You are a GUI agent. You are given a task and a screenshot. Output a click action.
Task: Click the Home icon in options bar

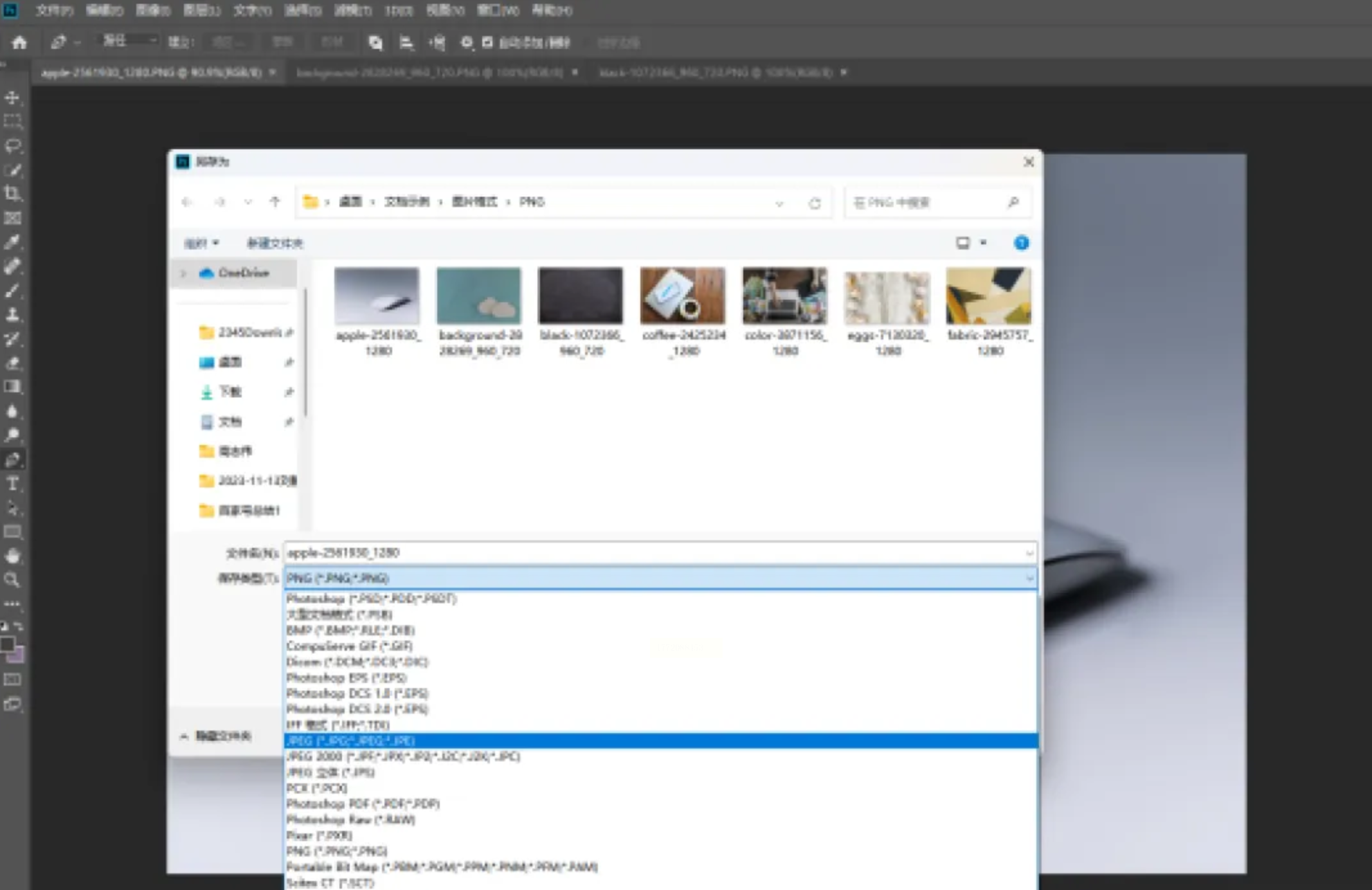tap(19, 42)
